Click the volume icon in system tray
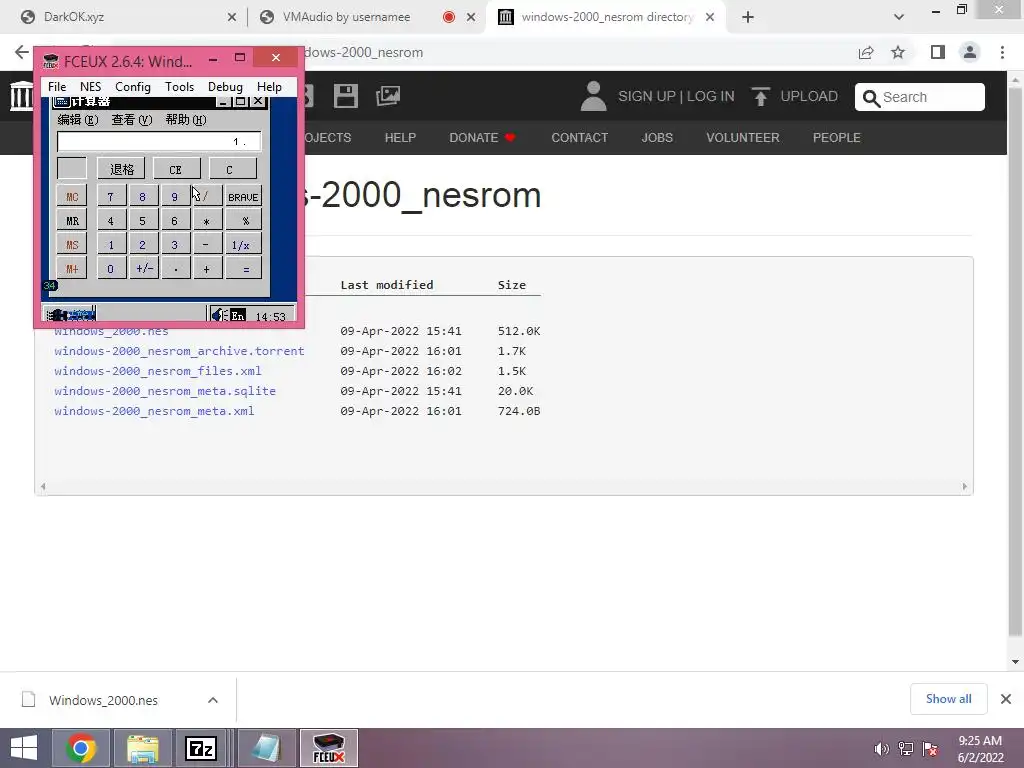This screenshot has height=768, width=1024. tap(881, 749)
